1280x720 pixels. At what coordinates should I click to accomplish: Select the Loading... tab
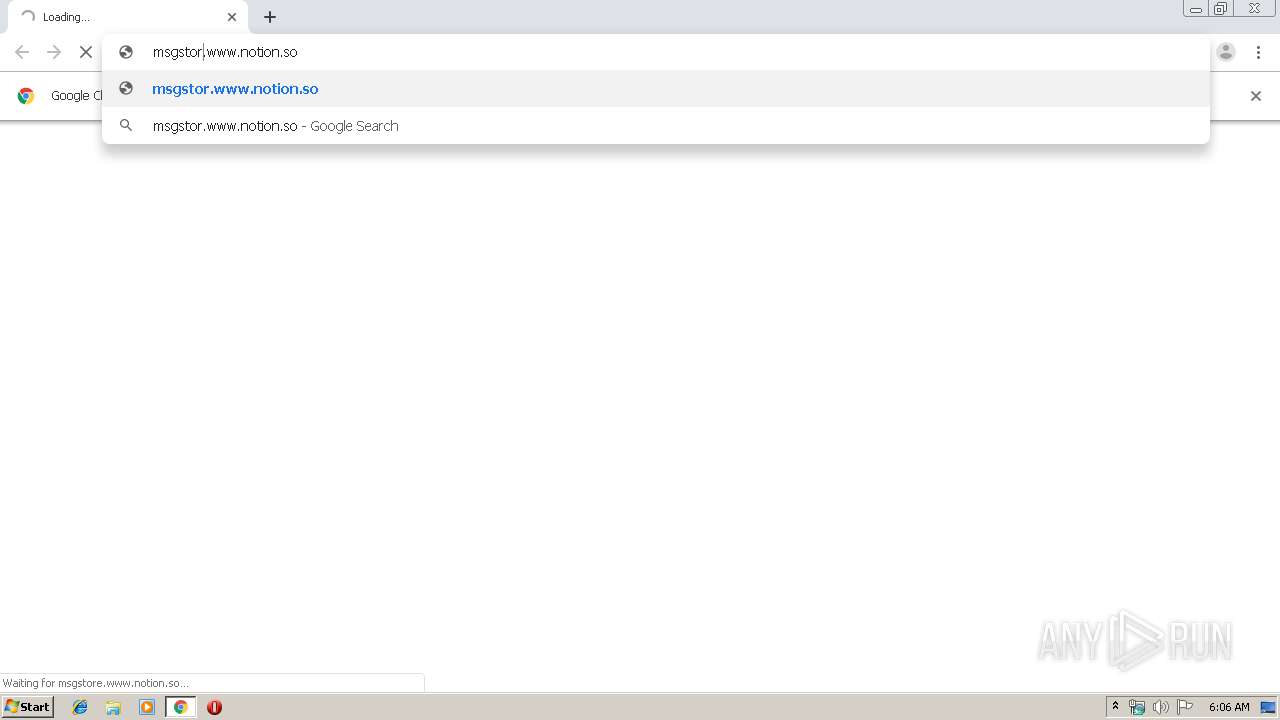(128, 17)
